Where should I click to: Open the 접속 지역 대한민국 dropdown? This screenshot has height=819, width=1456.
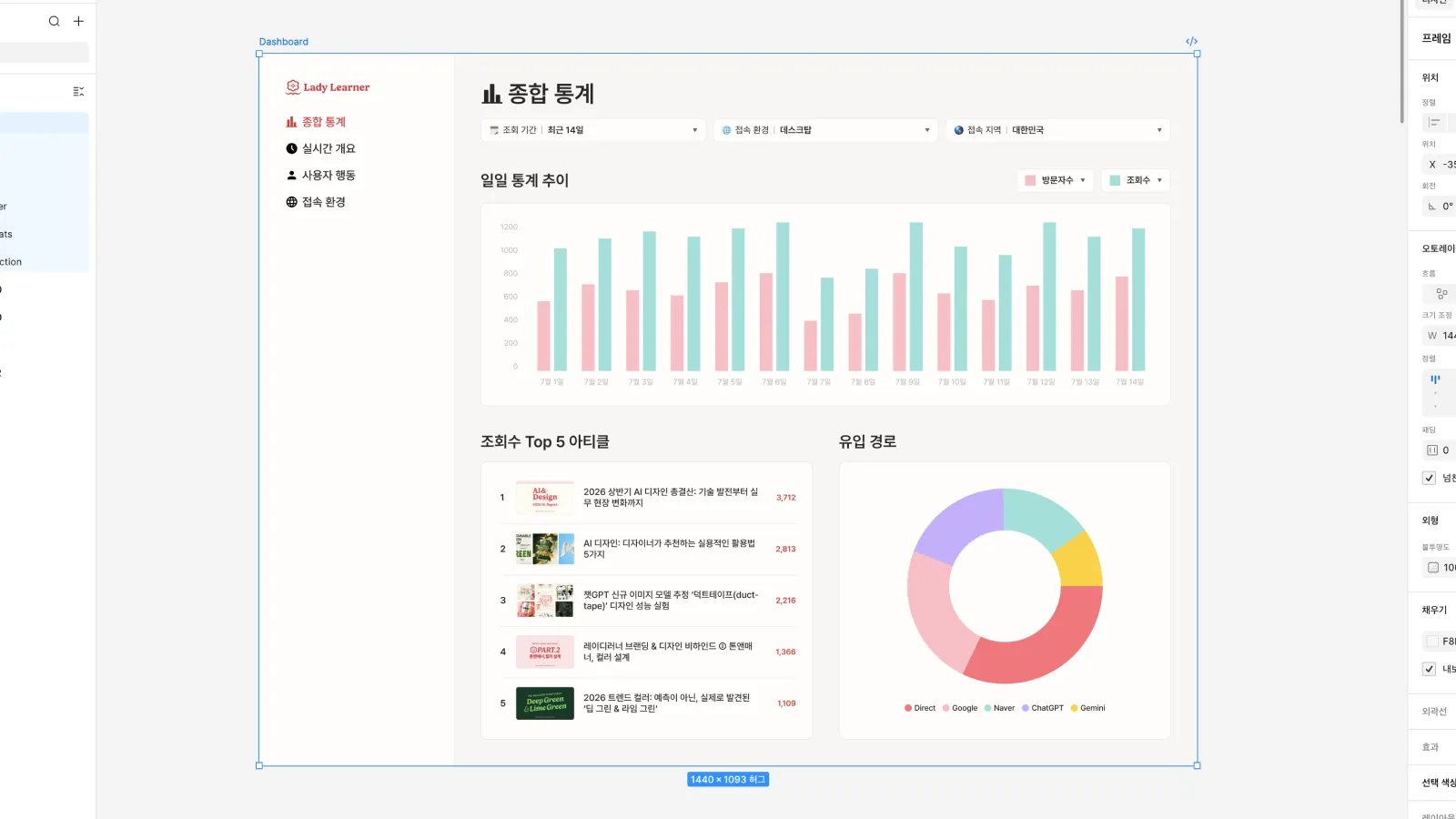coord(1057,130)
